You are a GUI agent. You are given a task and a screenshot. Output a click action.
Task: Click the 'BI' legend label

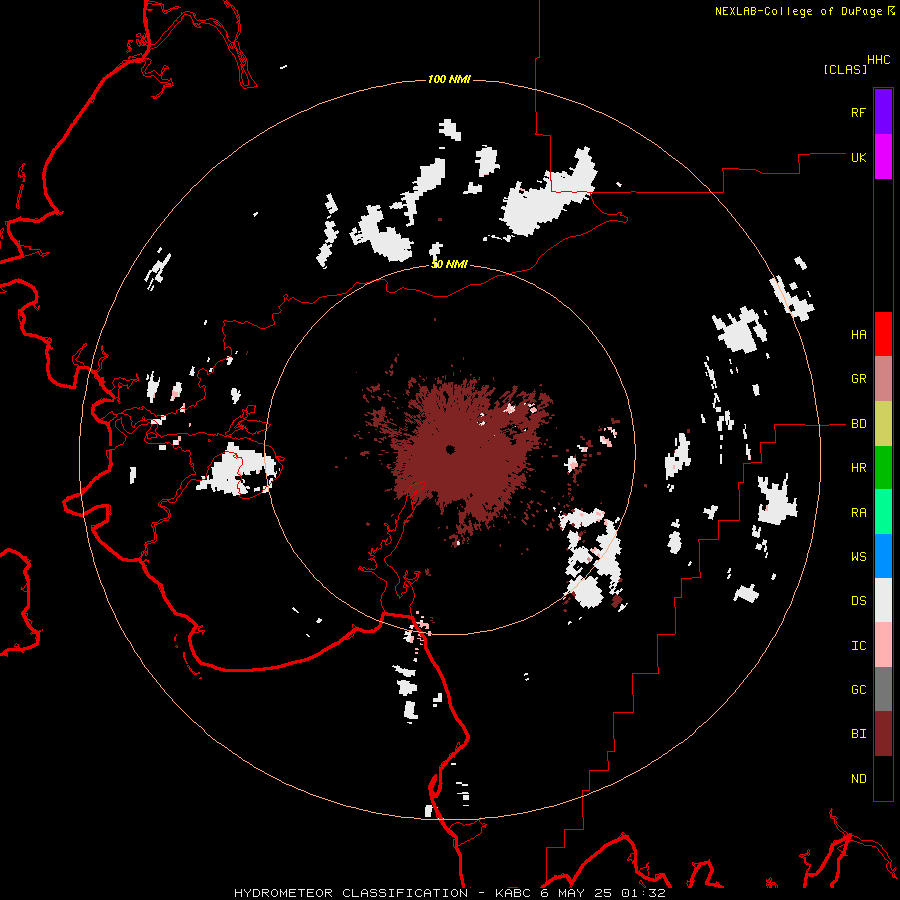858,734
